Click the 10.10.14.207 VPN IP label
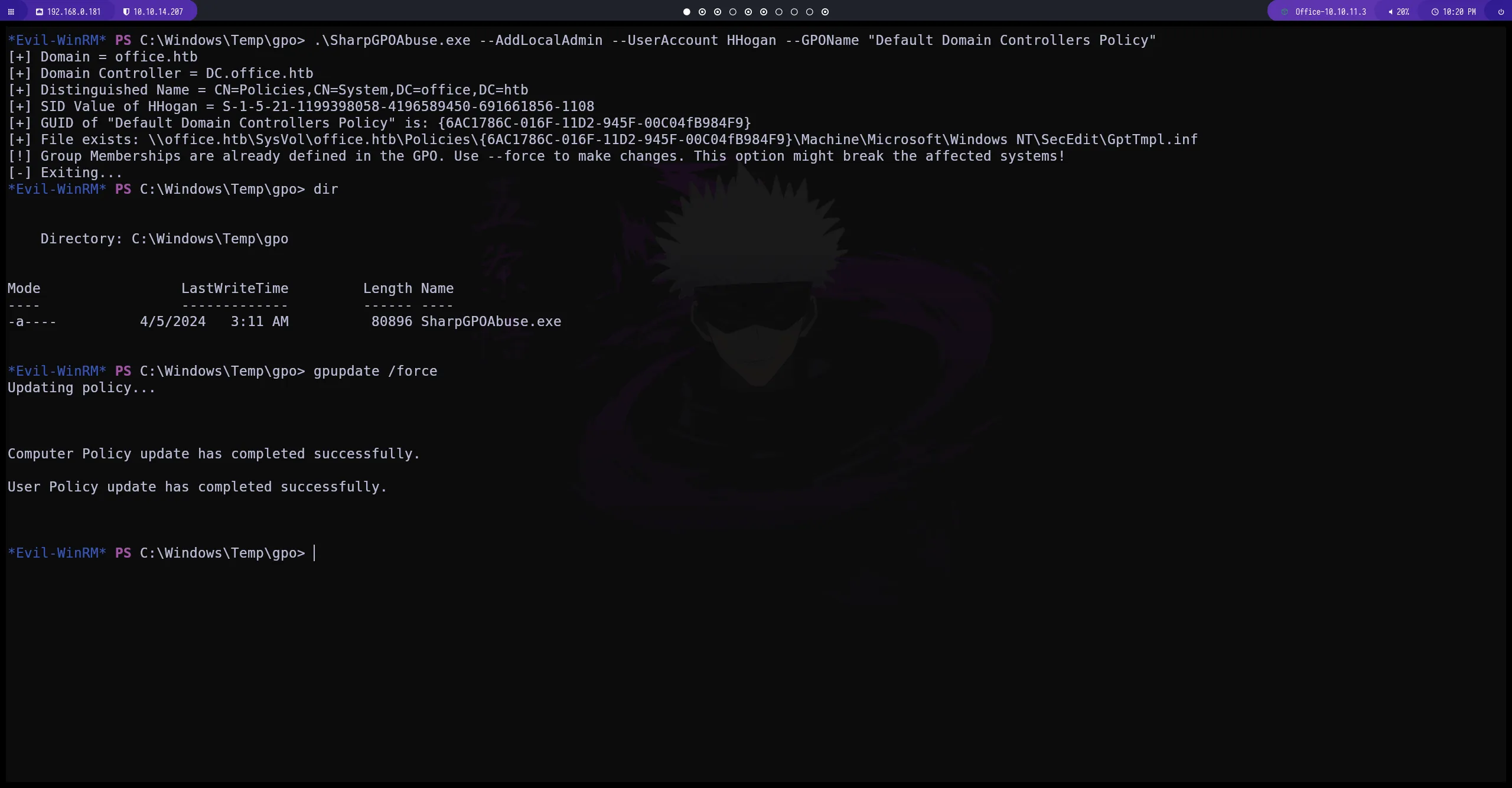The width and height of the screenshot is (1512, 788). (158, 12)
